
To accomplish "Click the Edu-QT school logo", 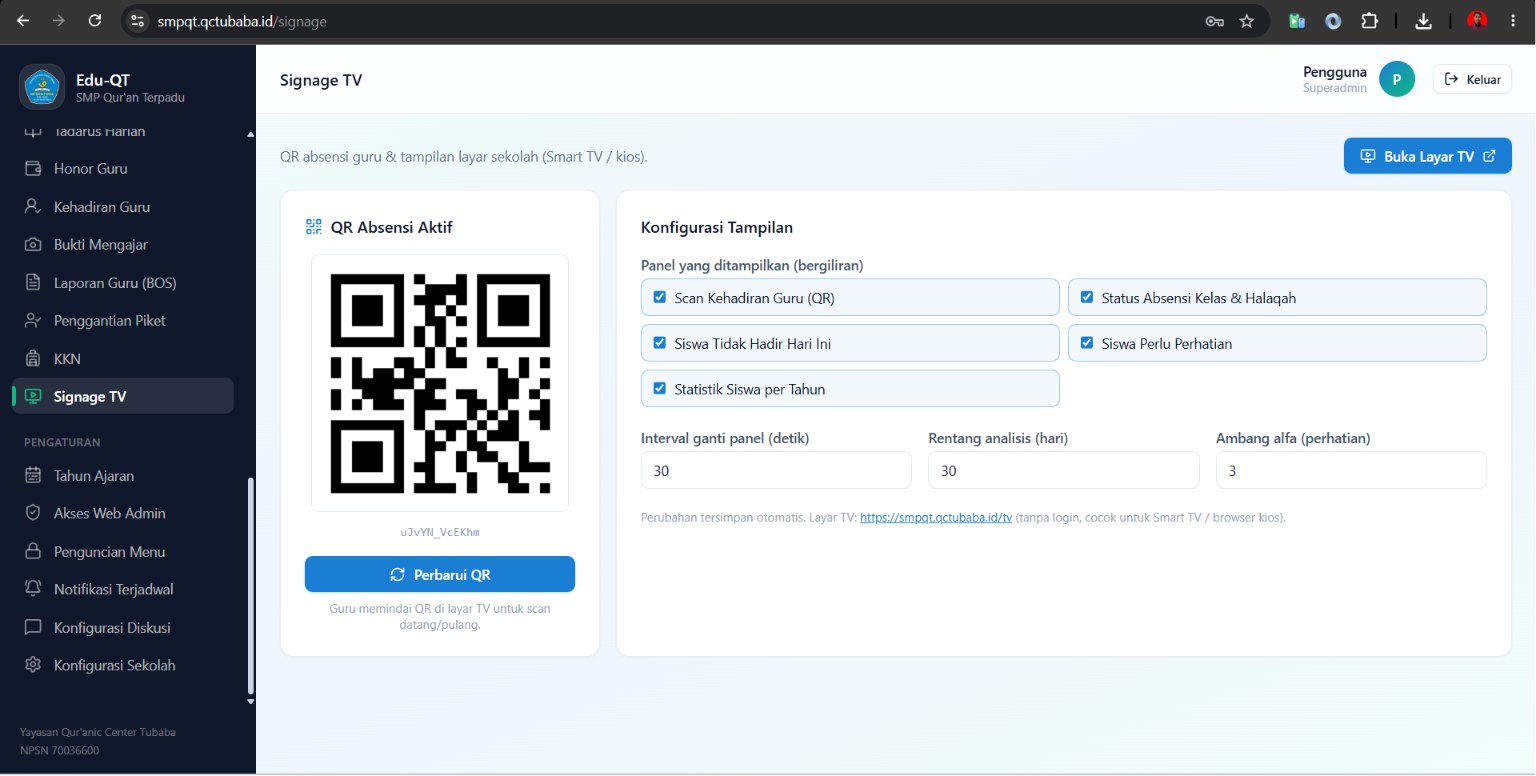I will [x=42, y=87].
